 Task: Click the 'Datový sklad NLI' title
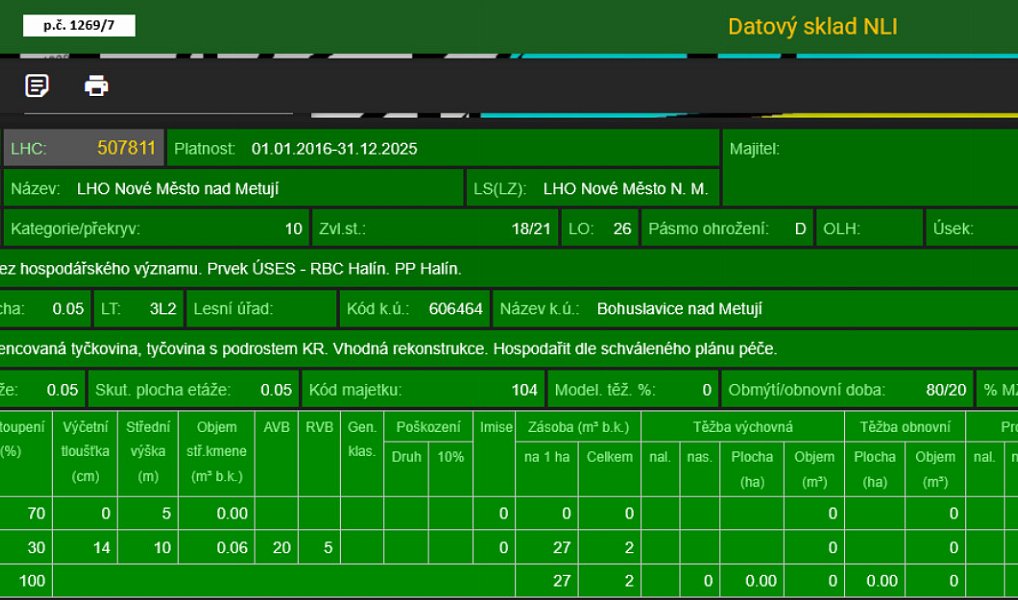tap(812, 27)
